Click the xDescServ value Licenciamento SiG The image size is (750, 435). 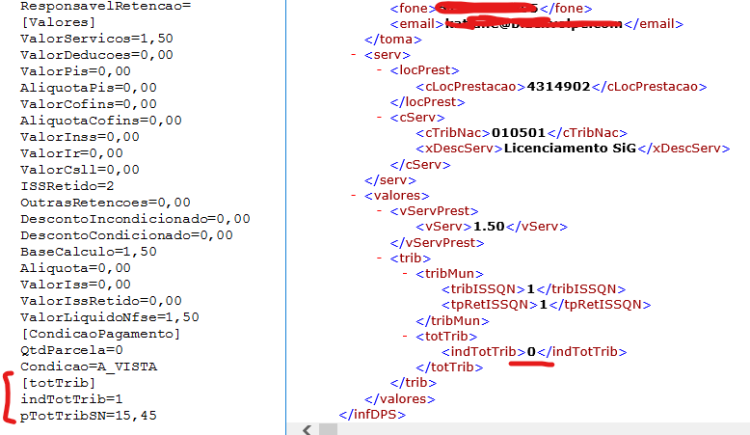[570, 148]
